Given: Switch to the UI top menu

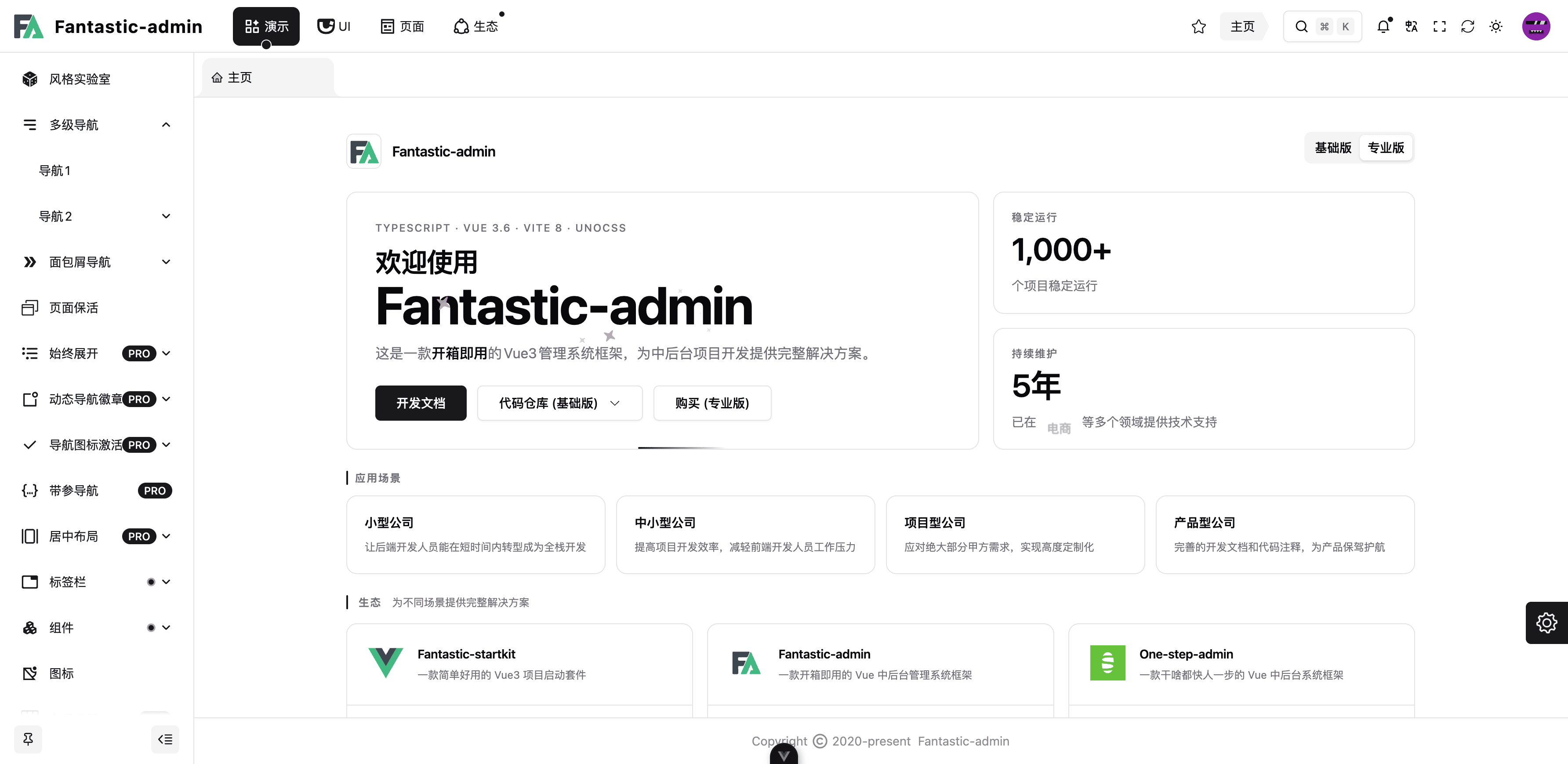Looking at the screenshot, I should tap(334, 26).
